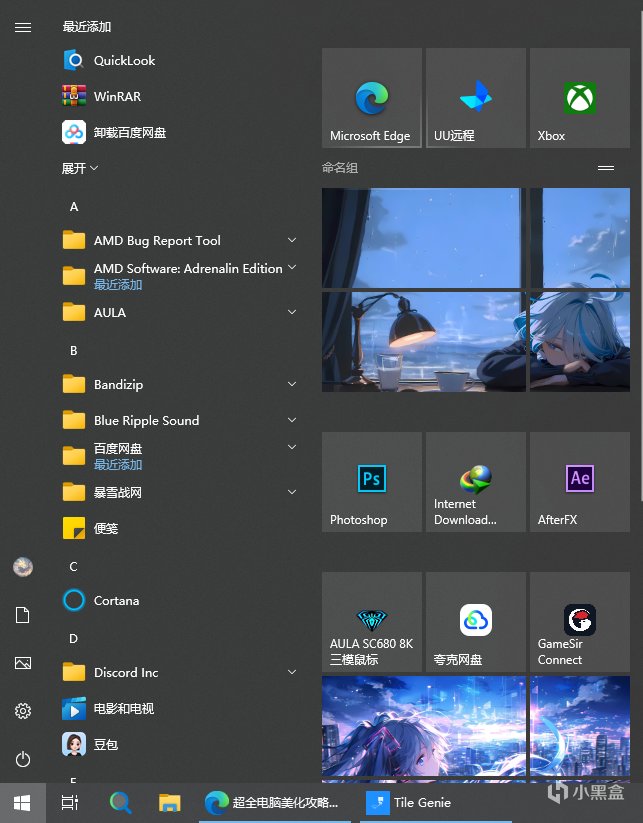Open the Microsoft Edge tile
The height and width of the screenshot is (823, 643).
(x=372, y=98)
